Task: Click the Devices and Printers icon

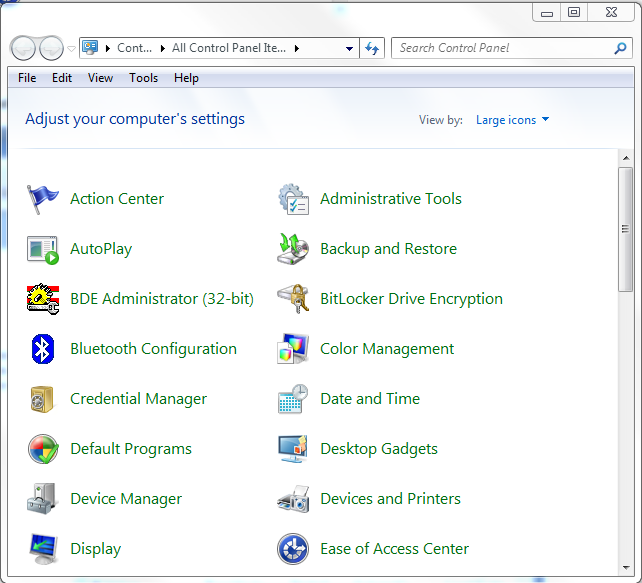Action: pyautogui.click(x=293, y=499)
